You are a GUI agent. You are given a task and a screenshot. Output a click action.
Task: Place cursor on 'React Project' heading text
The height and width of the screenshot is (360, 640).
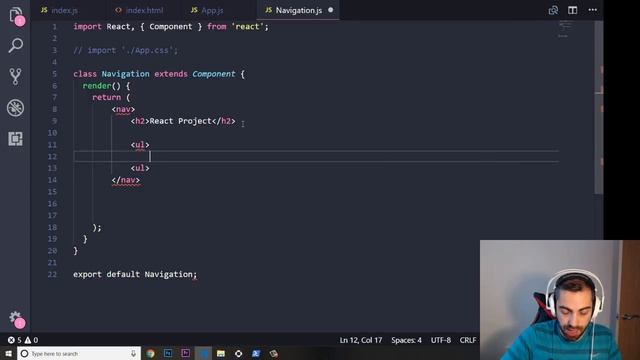coord(180,121)
